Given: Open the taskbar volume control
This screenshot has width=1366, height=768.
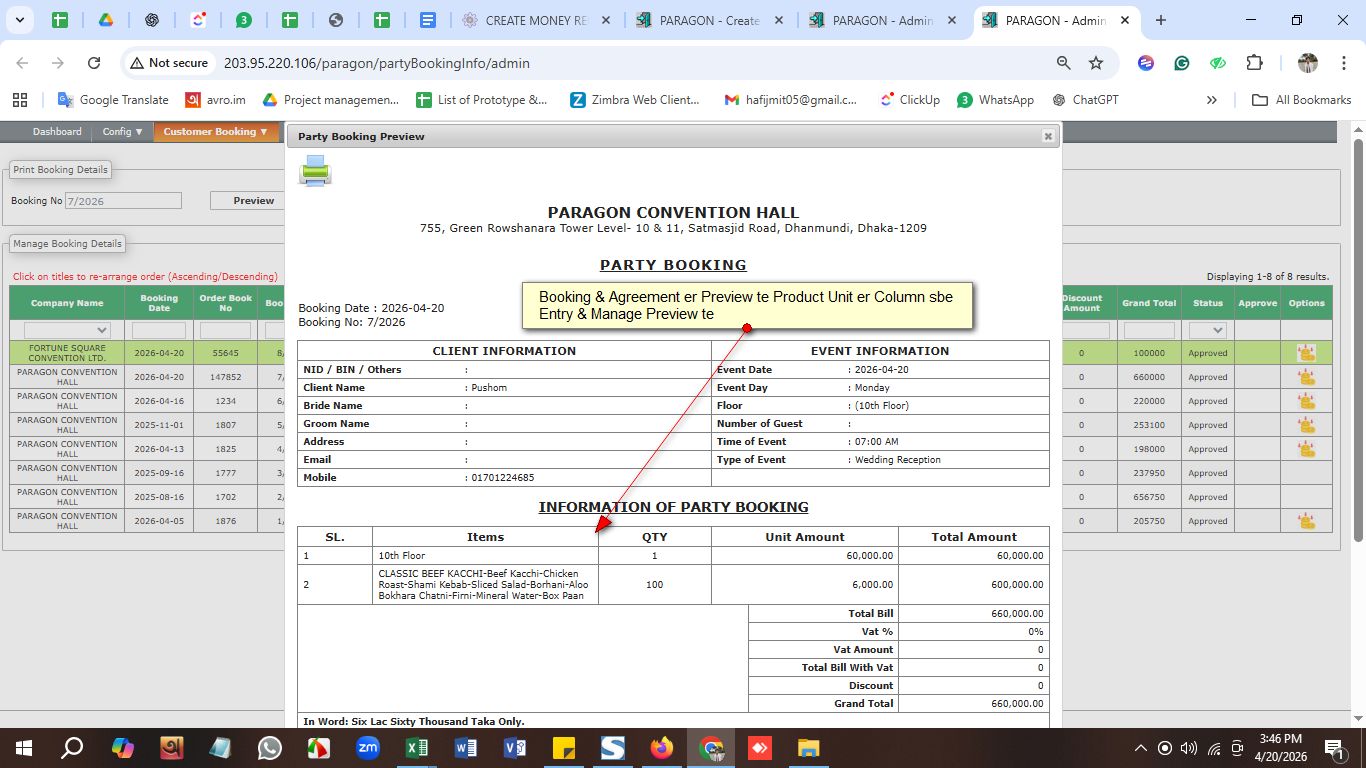Looking at the screenshot, I should [x=1189, y=748].
